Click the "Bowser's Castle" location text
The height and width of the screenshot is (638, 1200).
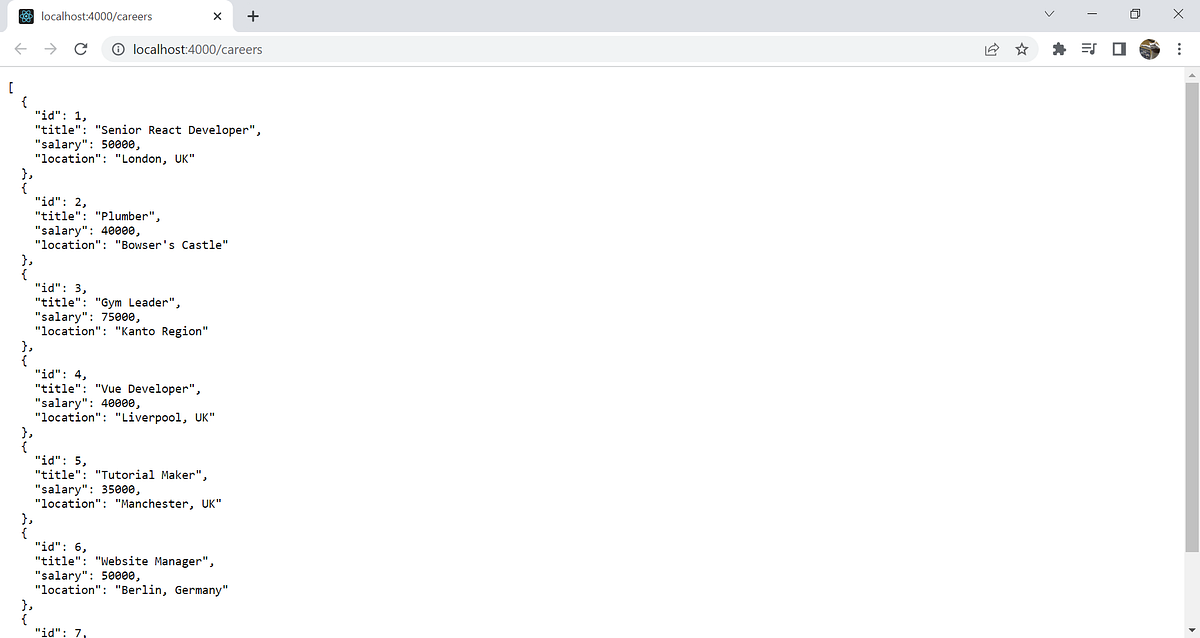click(x=175, y=245)
